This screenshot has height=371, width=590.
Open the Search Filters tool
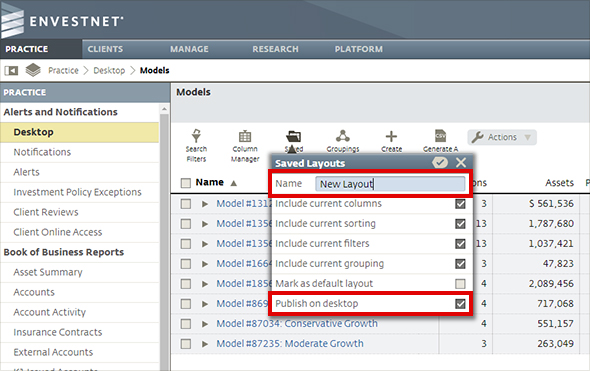[x=196, y=145]
